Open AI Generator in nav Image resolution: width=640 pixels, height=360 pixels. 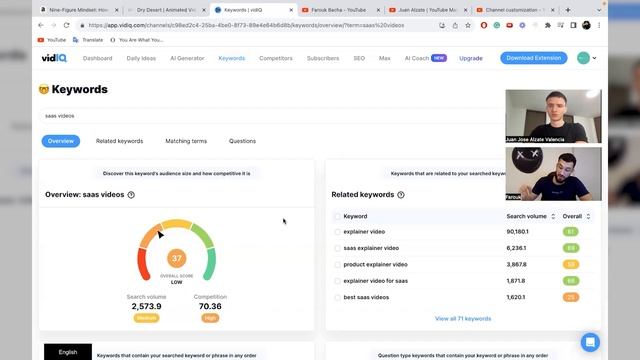pos(187,58)
